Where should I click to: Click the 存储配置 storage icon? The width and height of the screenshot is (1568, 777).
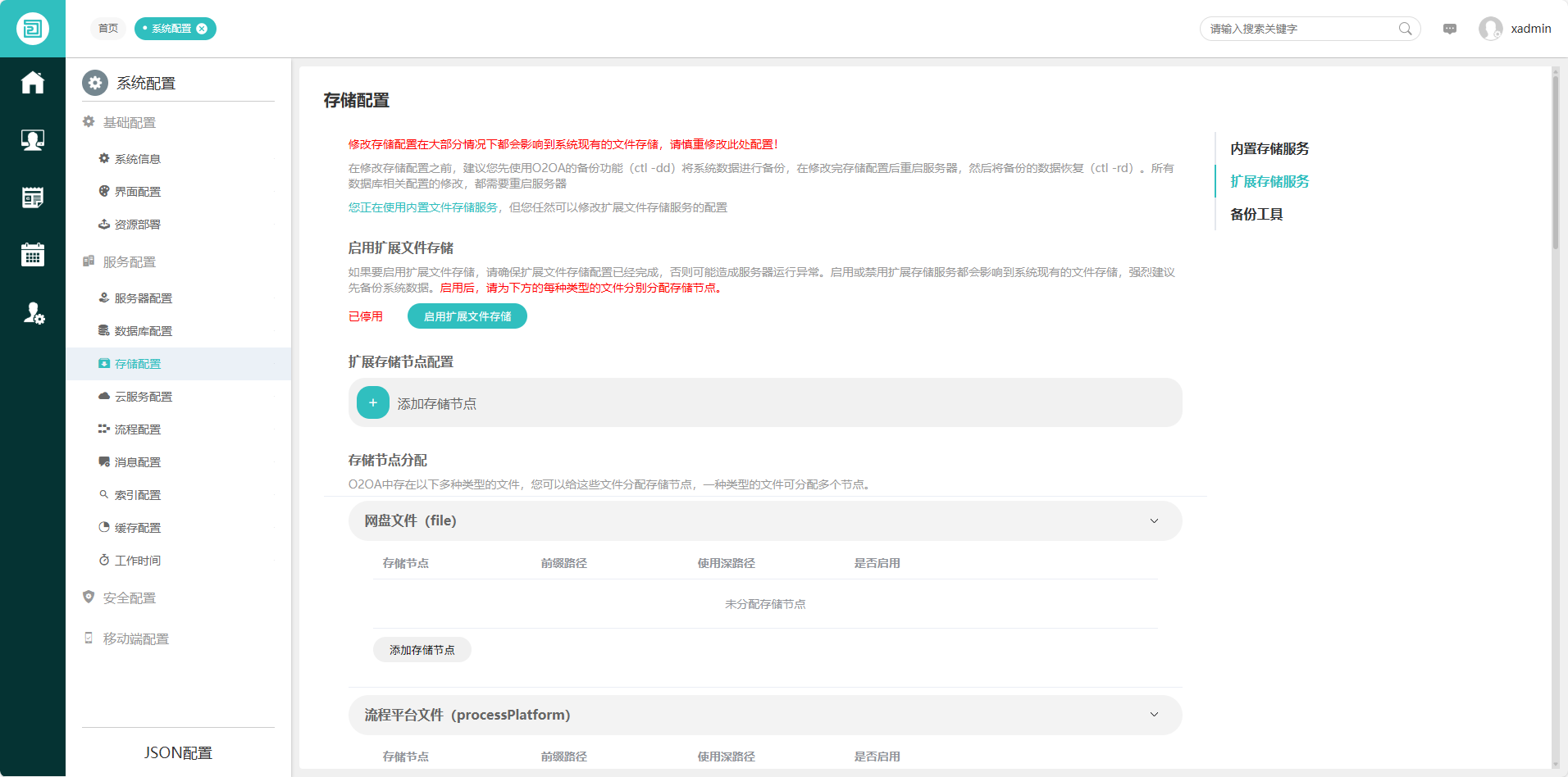click(104, 363)
